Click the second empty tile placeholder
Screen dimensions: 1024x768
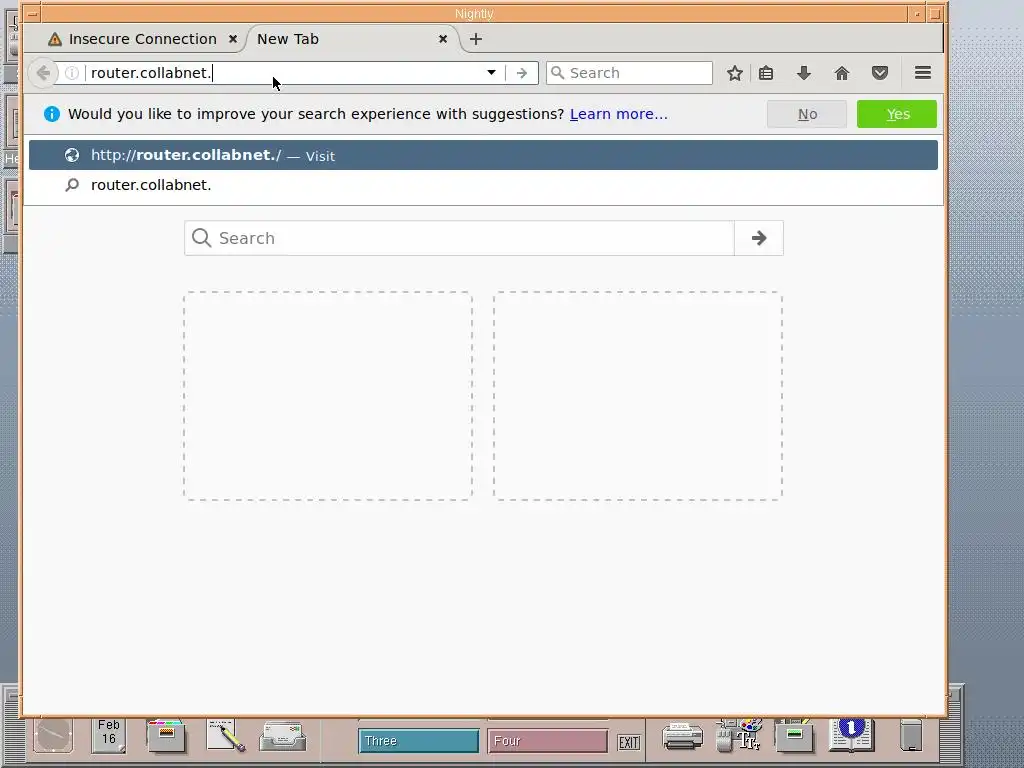[x=638, y=396]
